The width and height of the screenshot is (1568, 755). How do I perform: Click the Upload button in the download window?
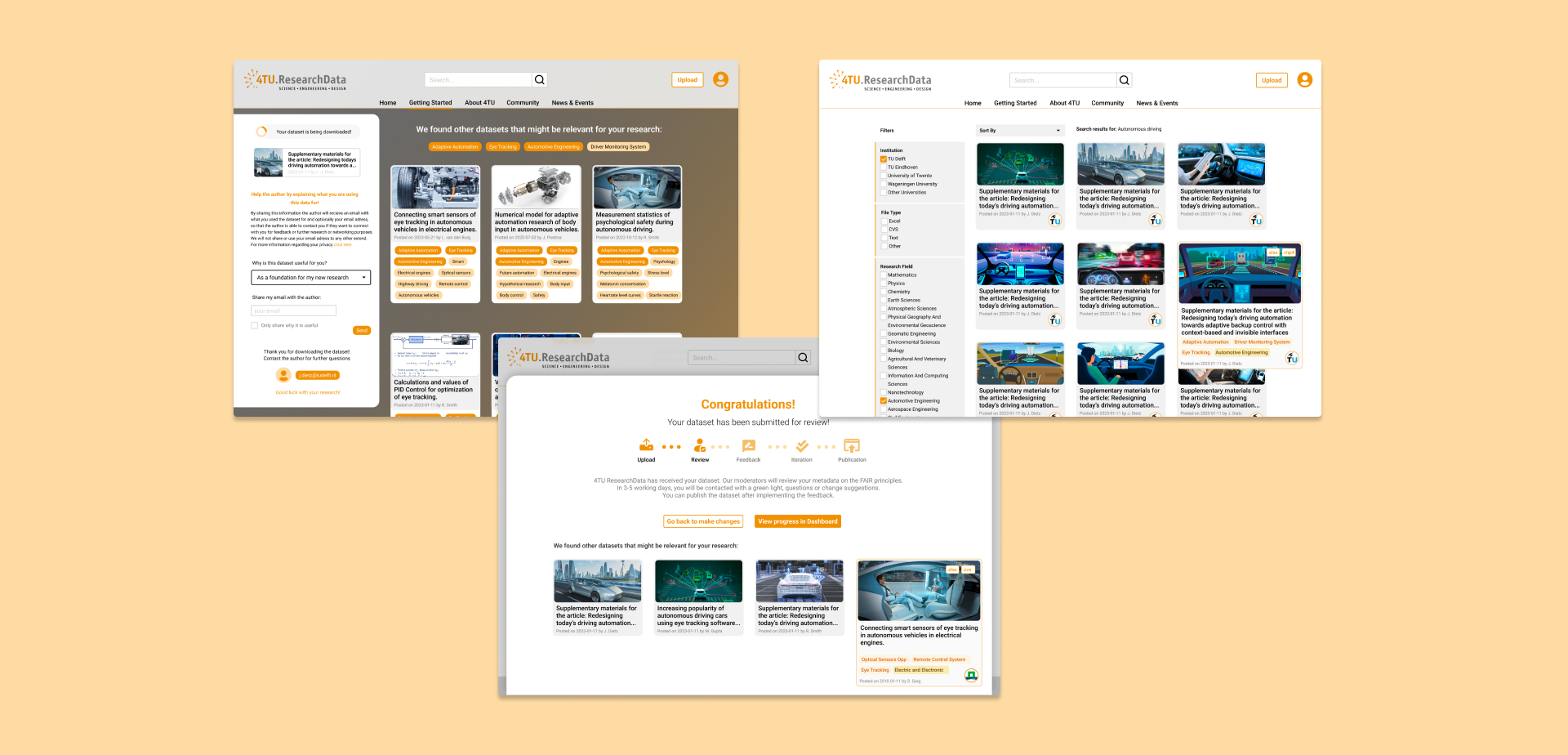pos(688,80)
